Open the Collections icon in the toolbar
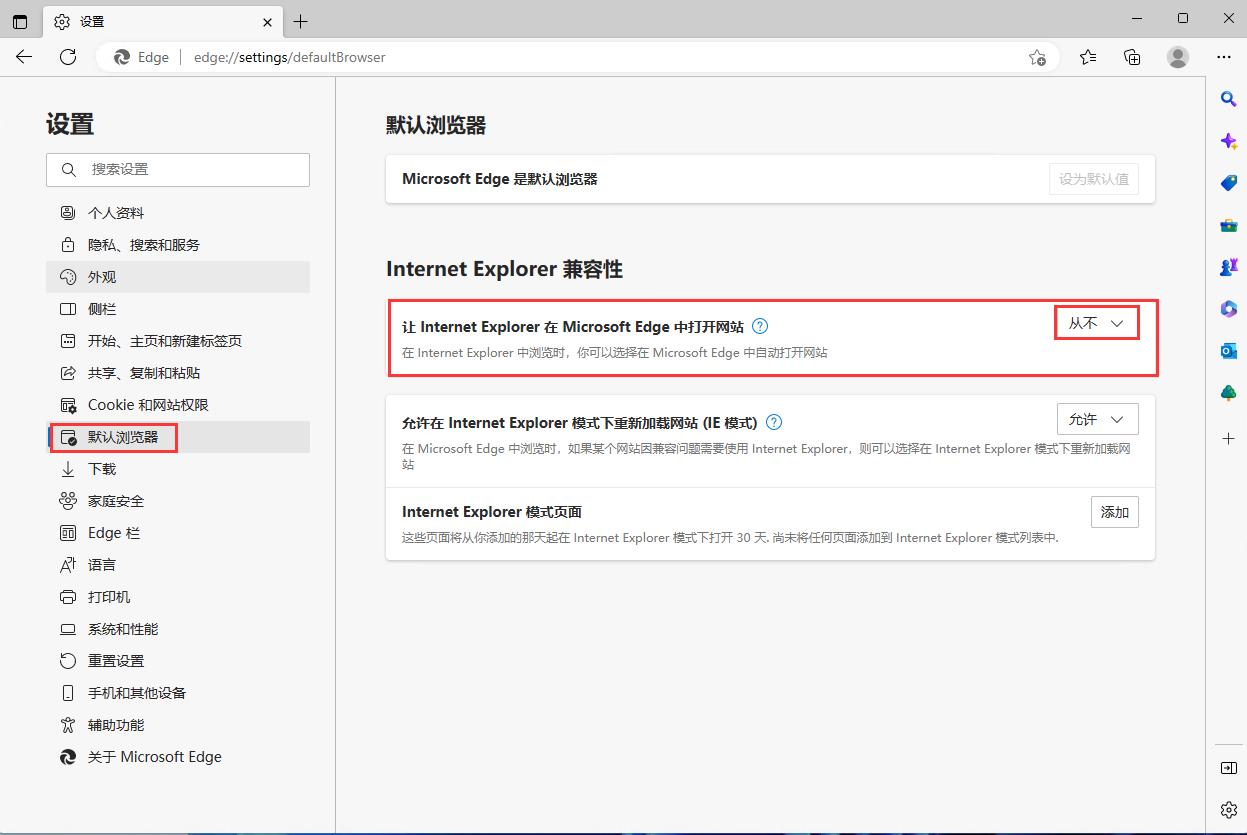This screenshot has height=835, width=1247. coord(1131,57)
